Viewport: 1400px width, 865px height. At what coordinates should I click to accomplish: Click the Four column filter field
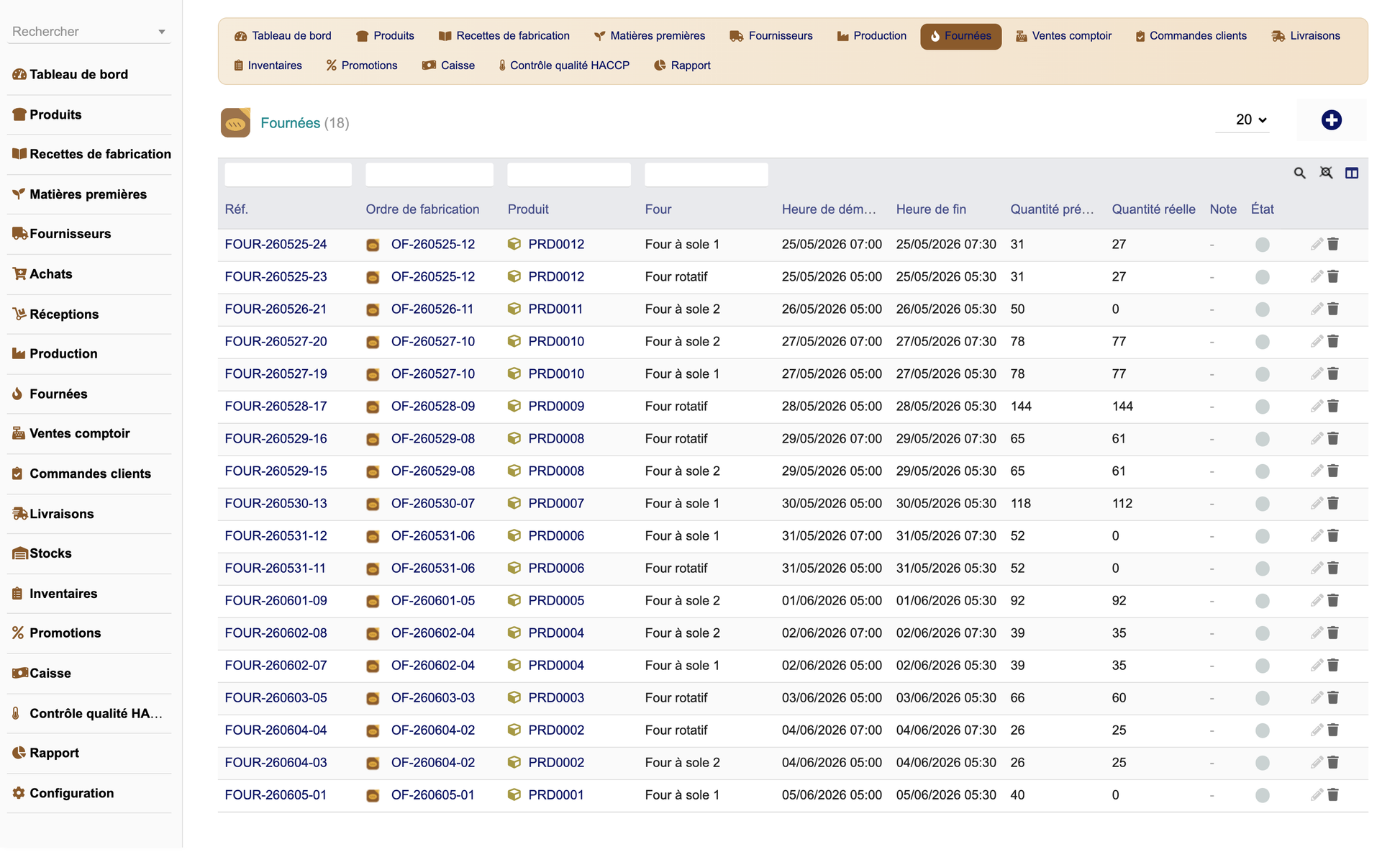pos(706,174)
